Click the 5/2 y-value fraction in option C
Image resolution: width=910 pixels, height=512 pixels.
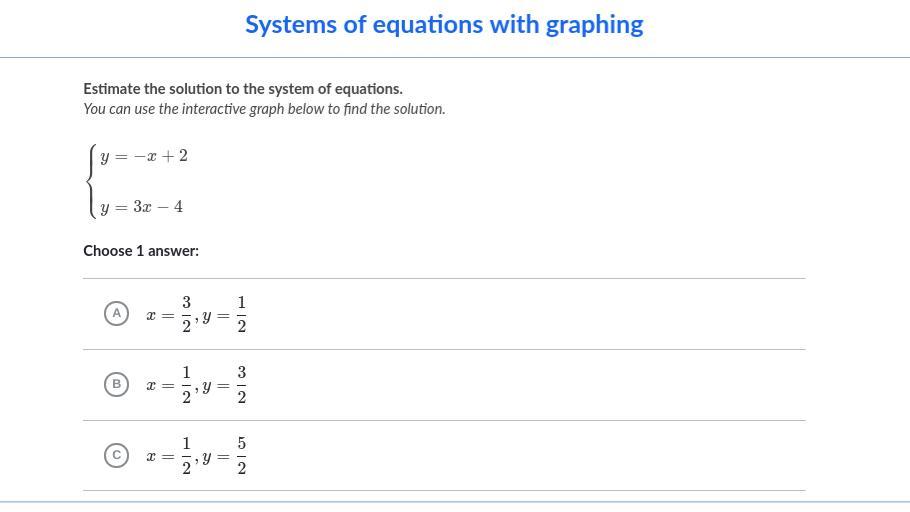241,456
